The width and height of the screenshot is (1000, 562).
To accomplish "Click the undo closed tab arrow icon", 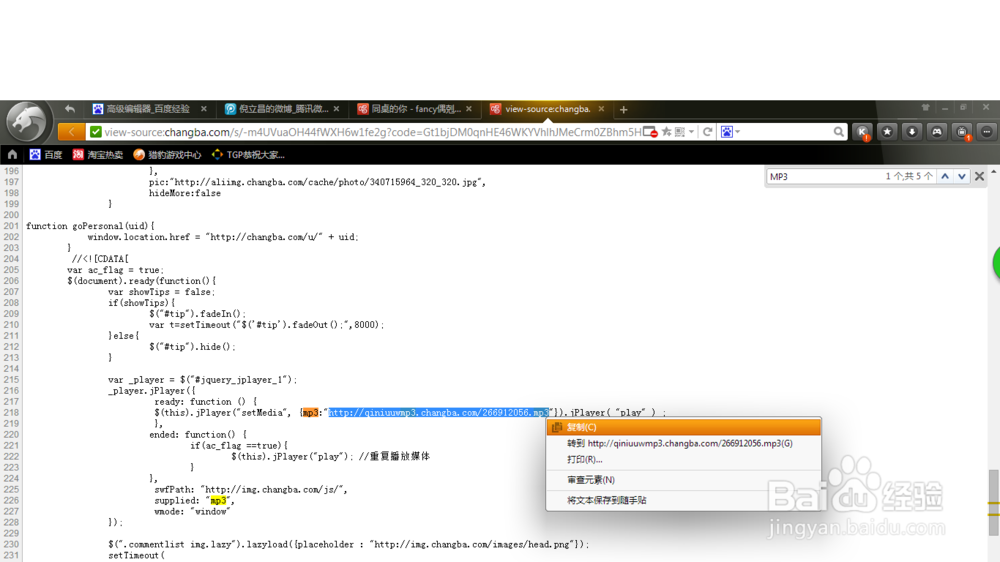I will coord(70,109).
